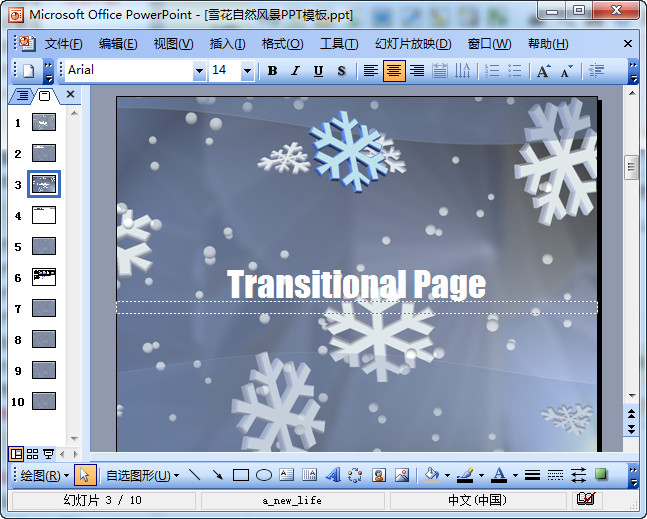This screenshot has height=519, width=647.
Task: Select slide 1 thumbnail
Action: pos(44,122)
